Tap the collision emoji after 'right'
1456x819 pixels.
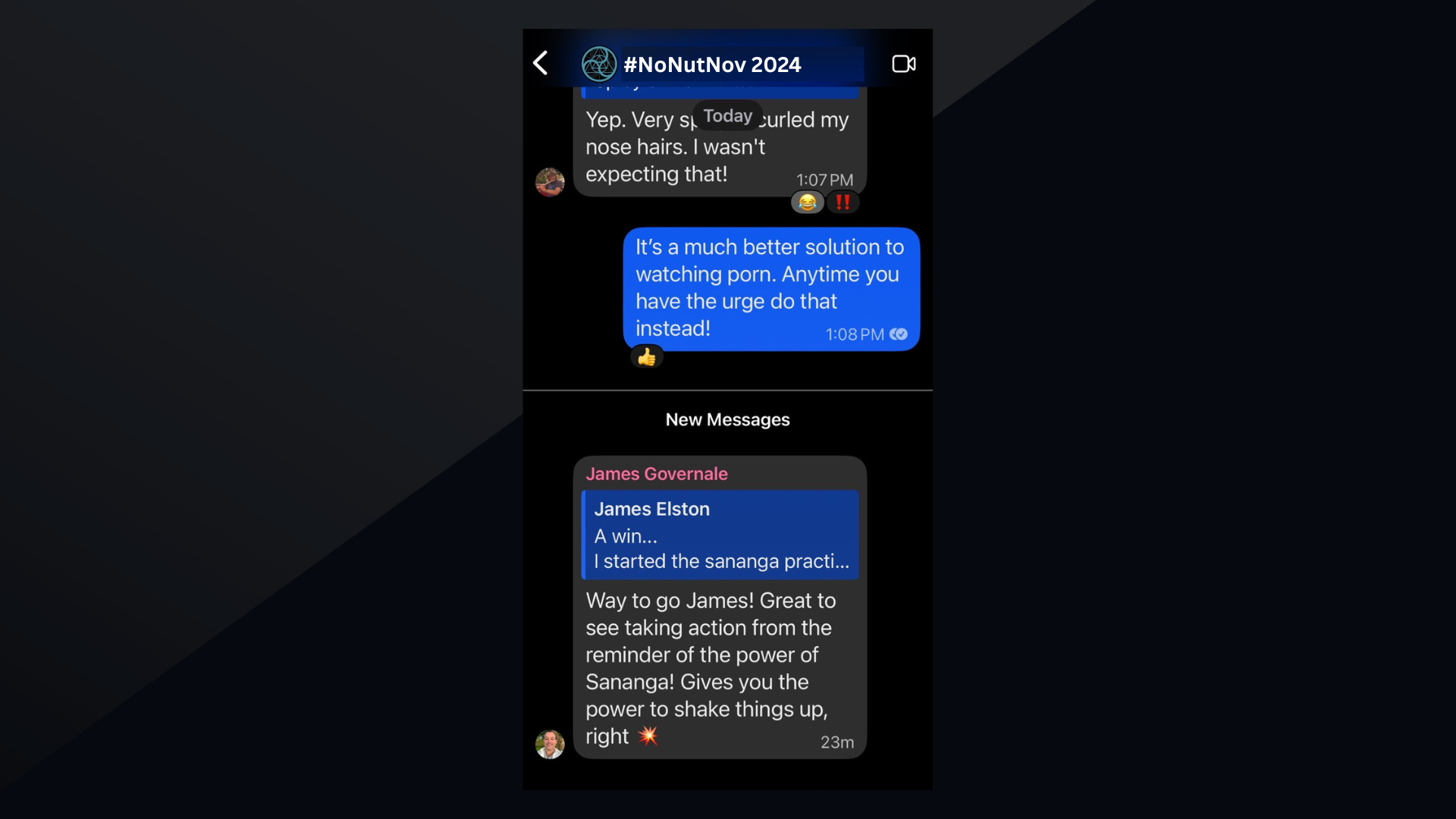(648, 736)
